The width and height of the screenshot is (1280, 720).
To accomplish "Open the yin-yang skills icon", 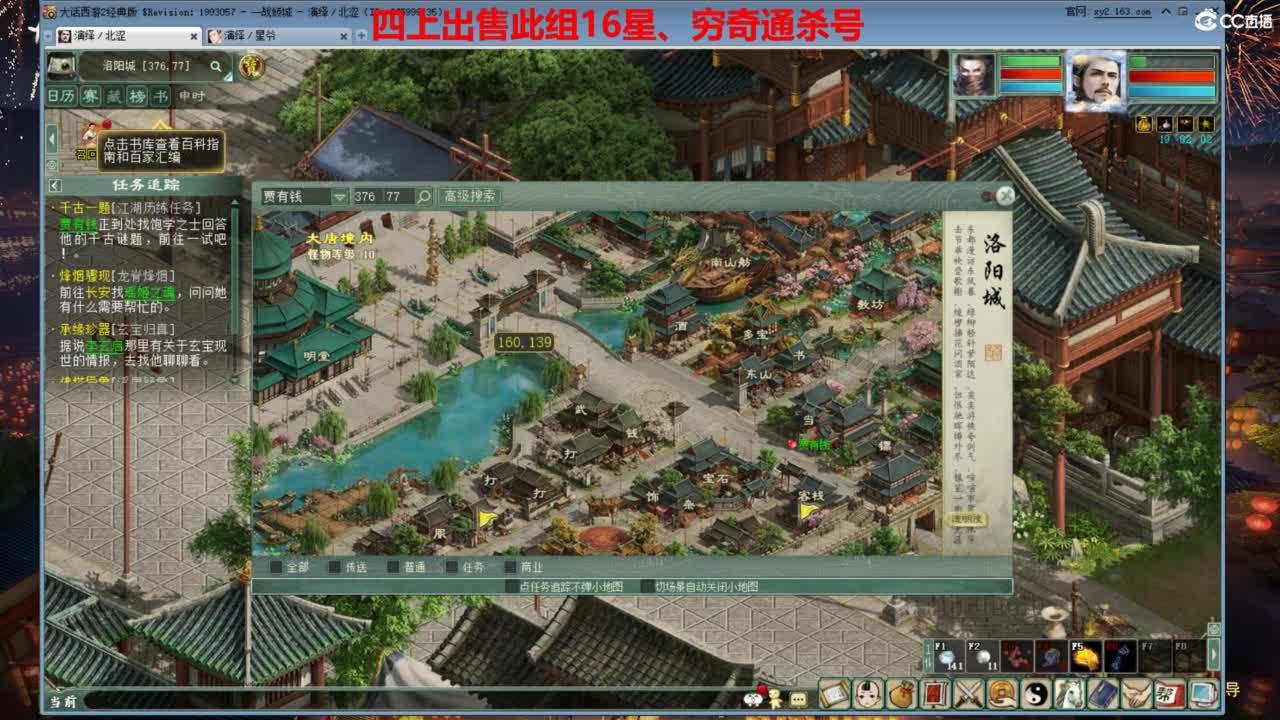I will pos(1036,693).
